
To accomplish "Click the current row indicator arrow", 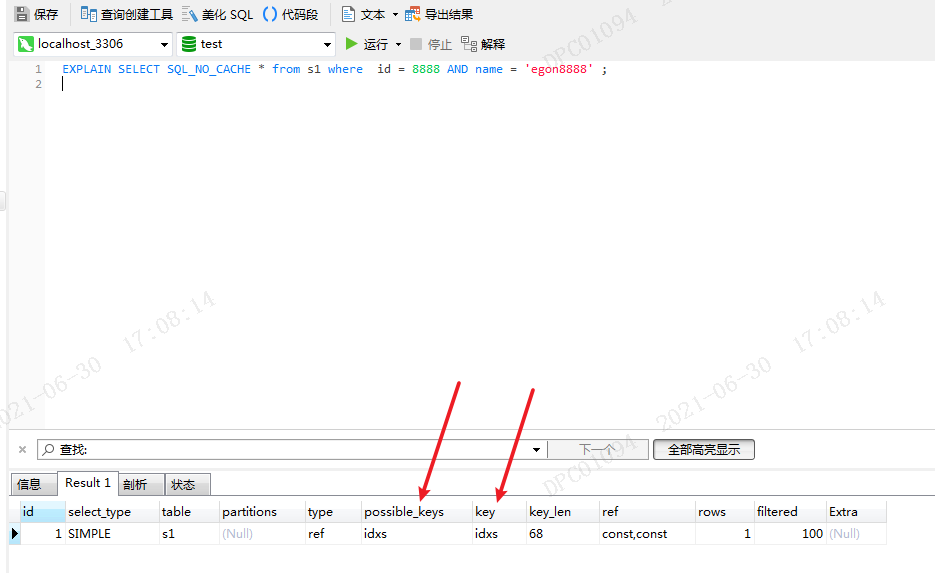I will [15, 534].
